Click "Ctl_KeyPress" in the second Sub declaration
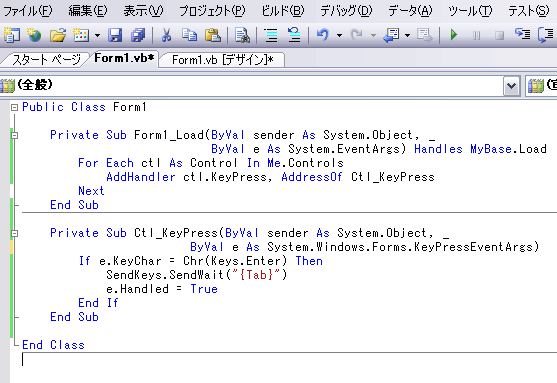 coord(176,233)
